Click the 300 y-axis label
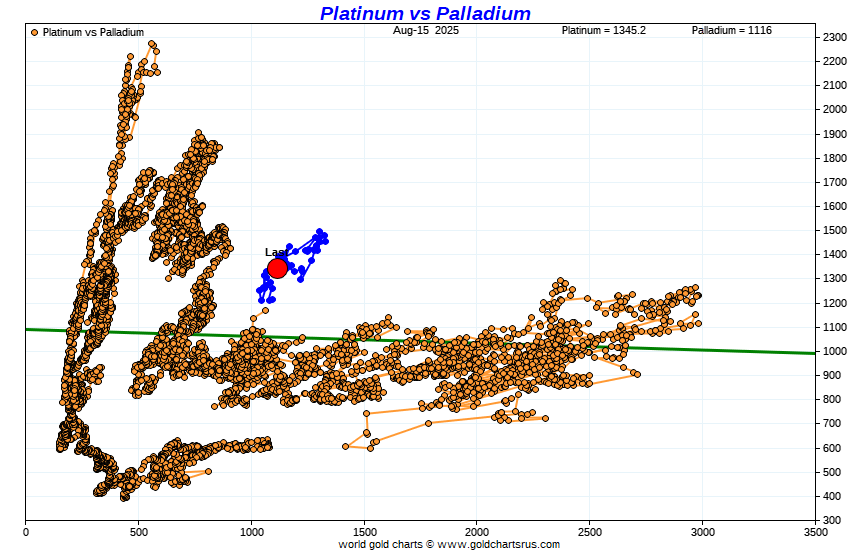The height and width of the screenshot is (550, 850). (x=832, y=520)
